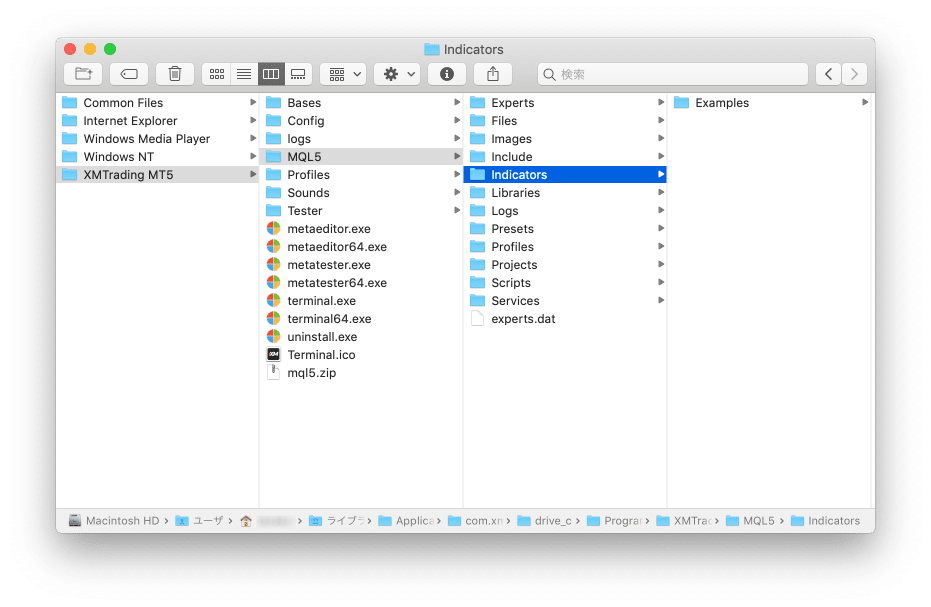Show info for the selected item

coord(446,74)
